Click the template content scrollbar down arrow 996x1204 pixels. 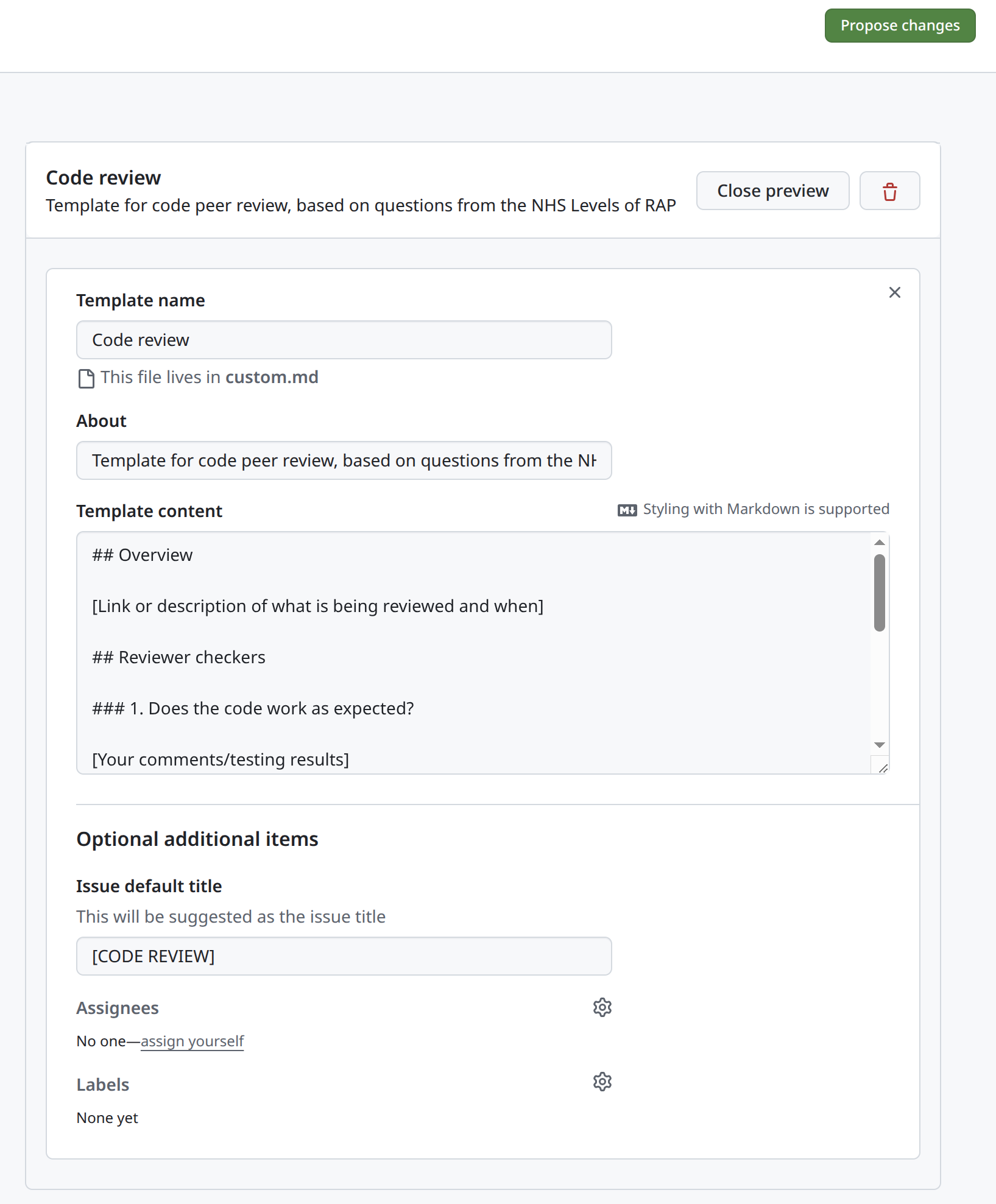click(879, 745)
